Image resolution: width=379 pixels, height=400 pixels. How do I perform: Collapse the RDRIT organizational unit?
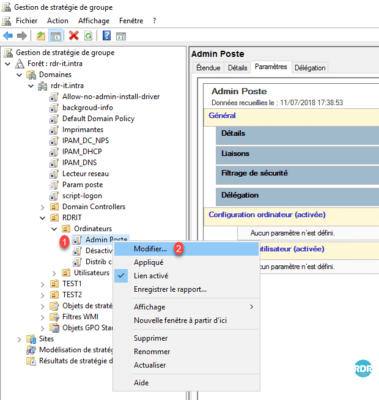[43, 218]
